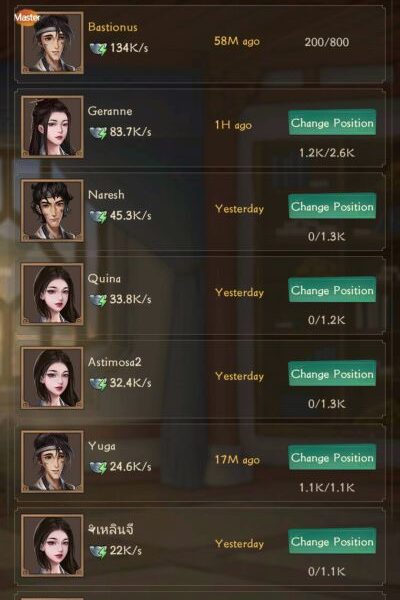Change Position for Astimosa2
The image size is (400, 600).
(x=332, y=374)
